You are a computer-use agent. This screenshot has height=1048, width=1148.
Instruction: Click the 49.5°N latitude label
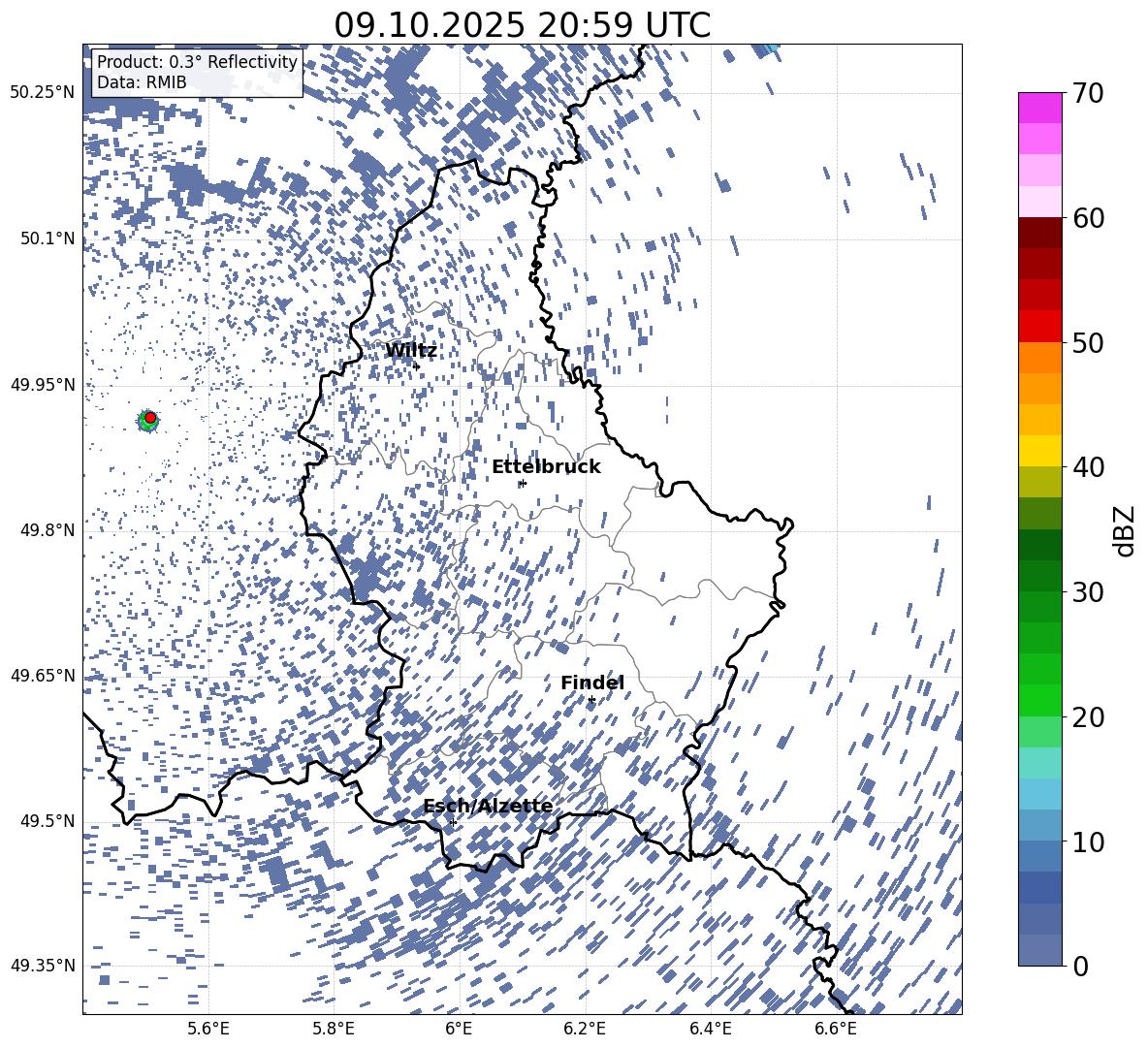[48, 820]
